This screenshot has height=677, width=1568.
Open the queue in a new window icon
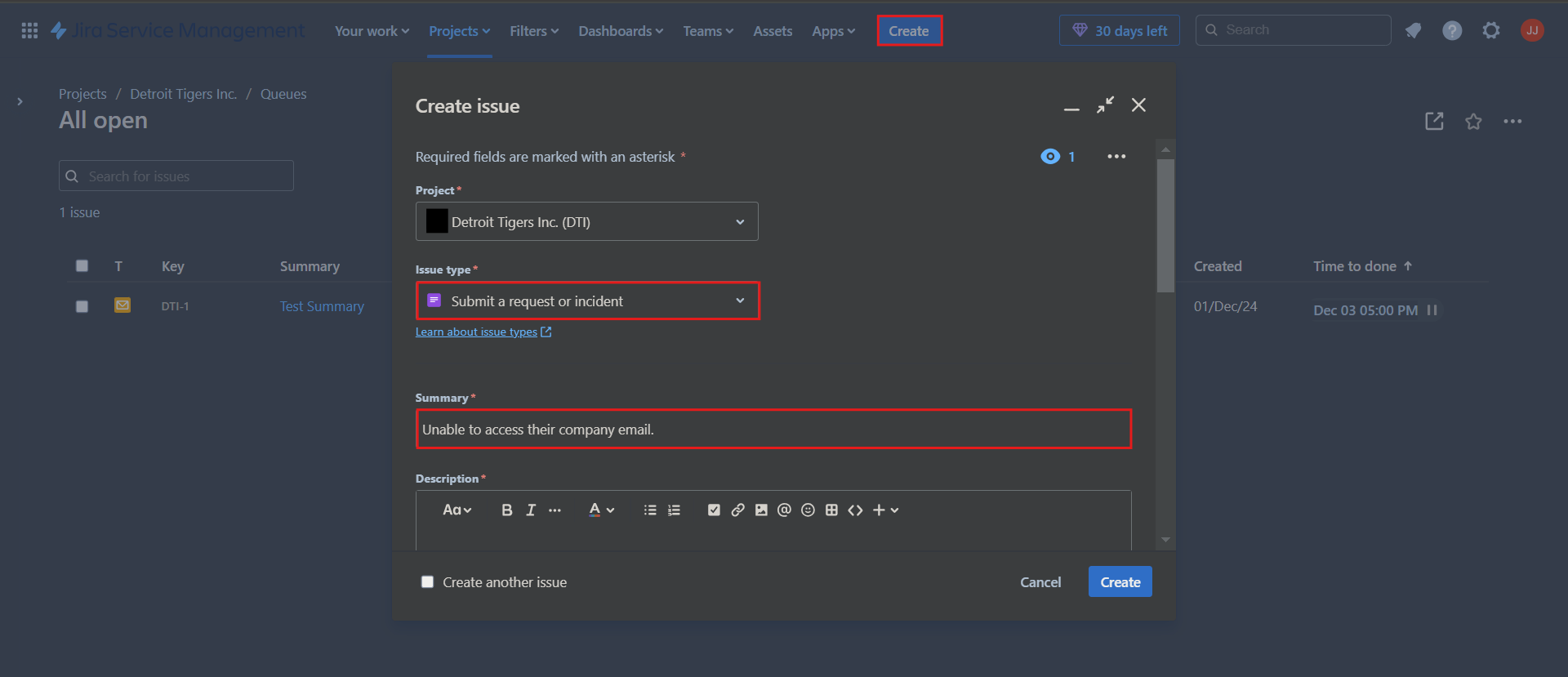click(x=1434, y=121)
